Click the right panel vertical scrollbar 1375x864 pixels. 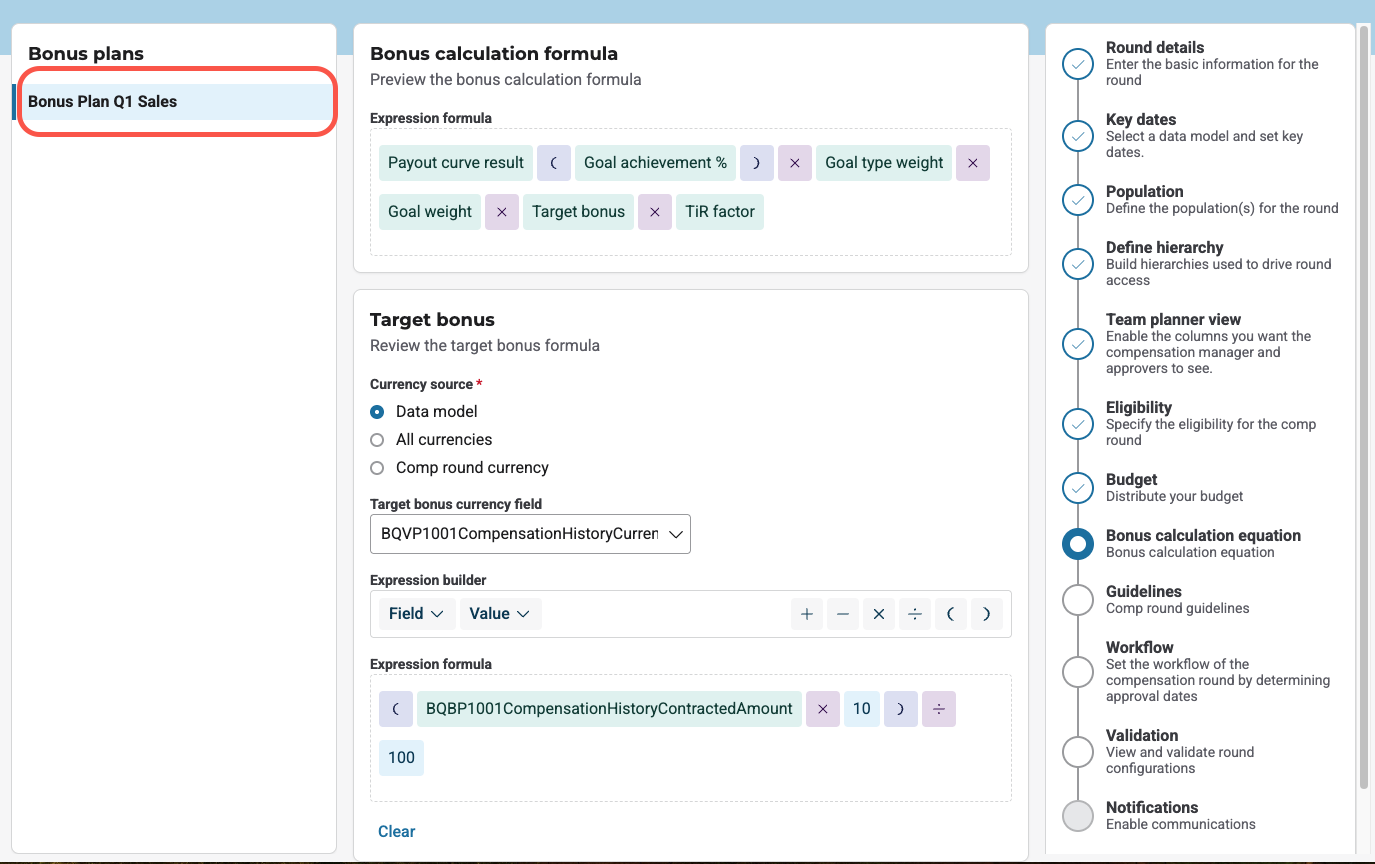click(1363, 400)
